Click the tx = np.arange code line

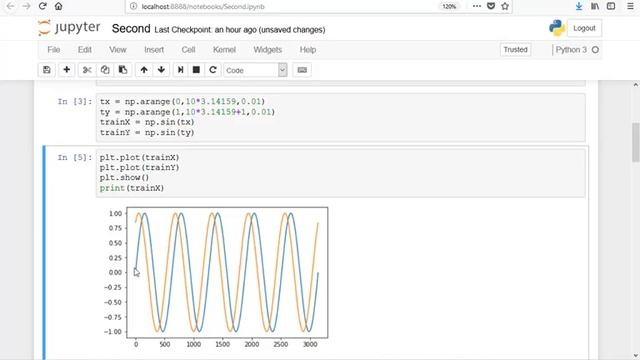click(182, 101)
